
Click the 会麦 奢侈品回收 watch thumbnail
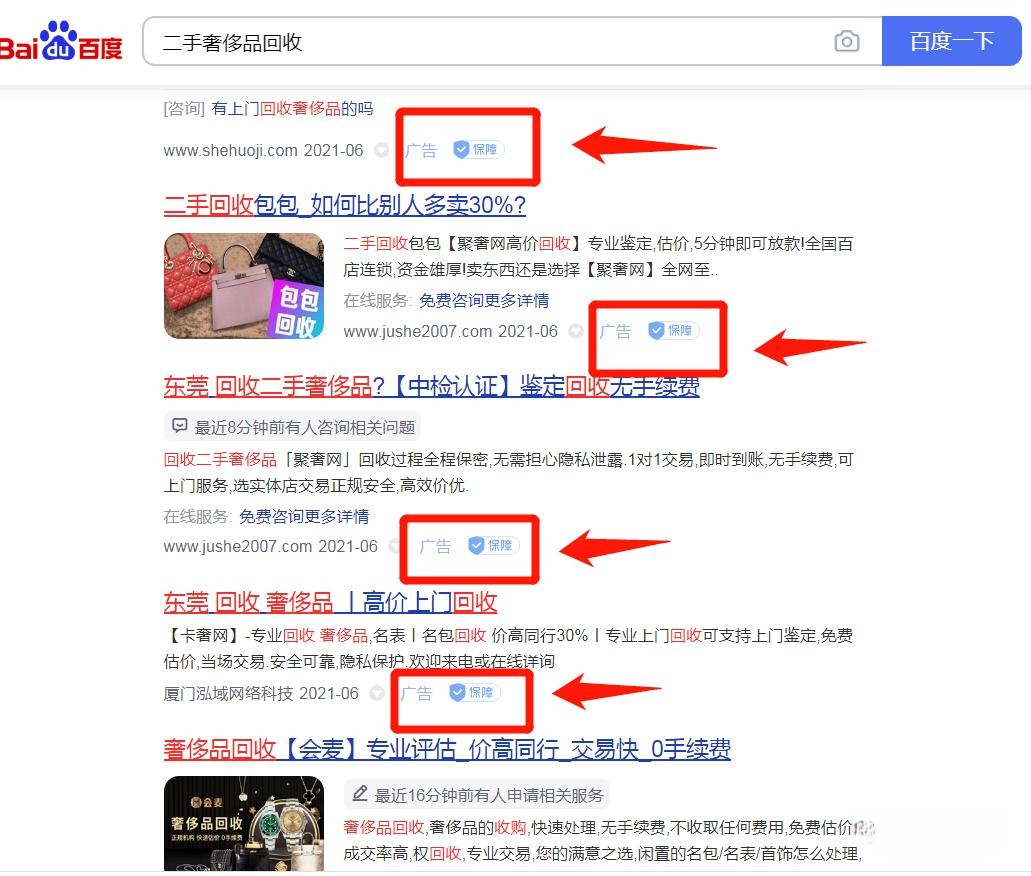(244, 823)
